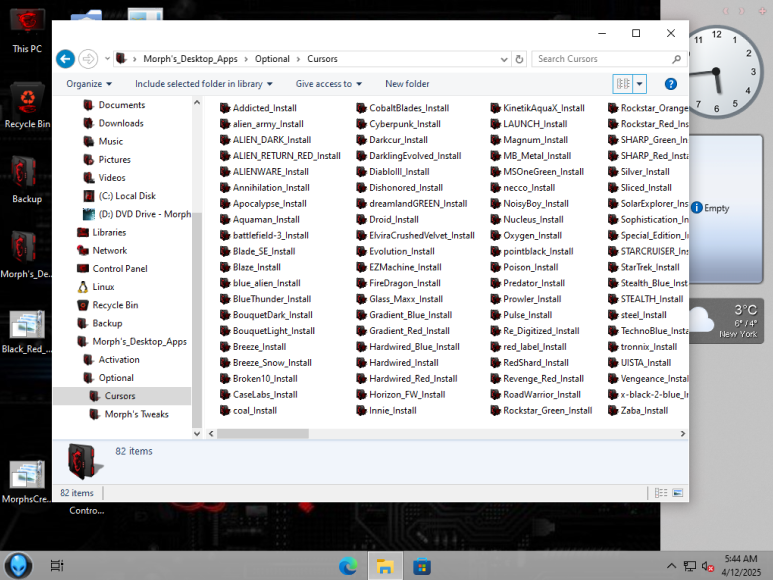
Task: Select Network in the navigation pane
Action: 109,251
